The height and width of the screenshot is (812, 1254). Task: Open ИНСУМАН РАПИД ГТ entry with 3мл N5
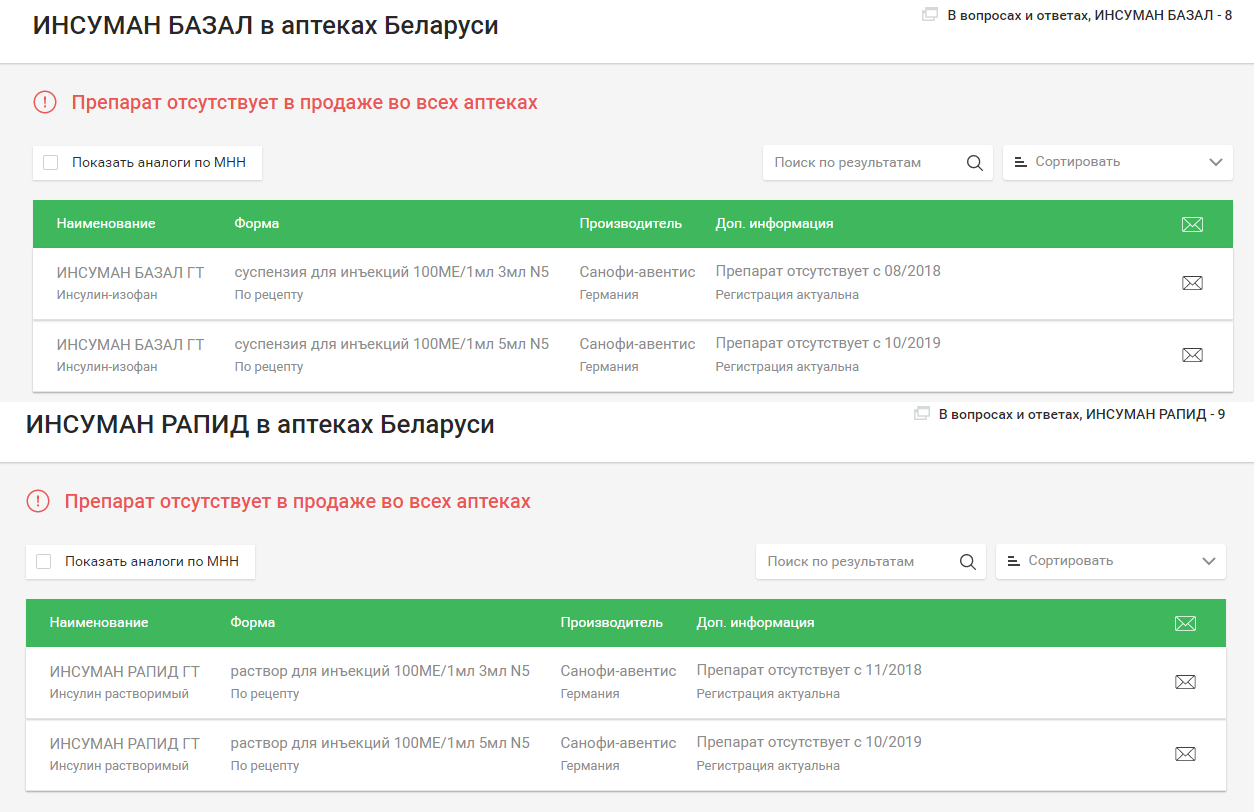pos(125,671)
